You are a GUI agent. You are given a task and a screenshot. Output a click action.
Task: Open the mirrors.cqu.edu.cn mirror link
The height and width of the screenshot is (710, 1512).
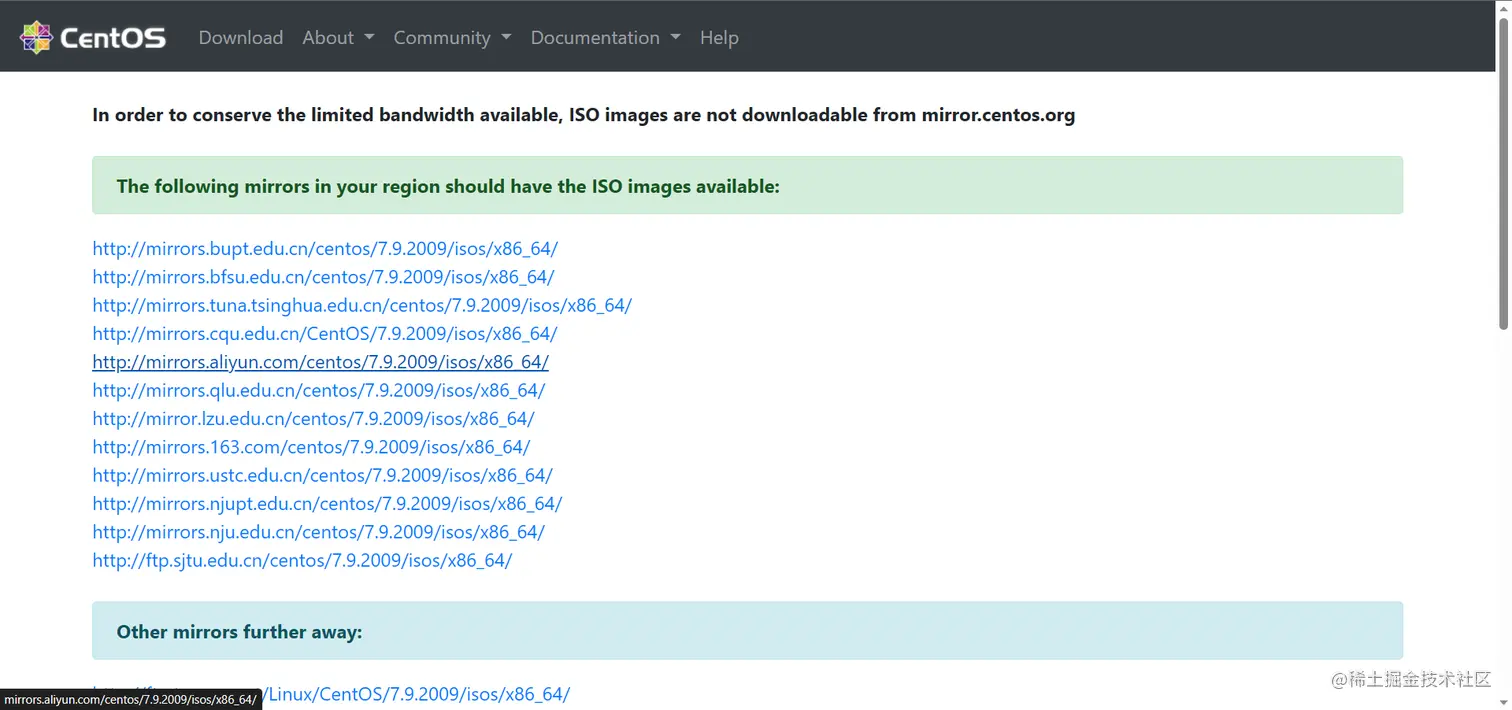click(x=325, y=333)
